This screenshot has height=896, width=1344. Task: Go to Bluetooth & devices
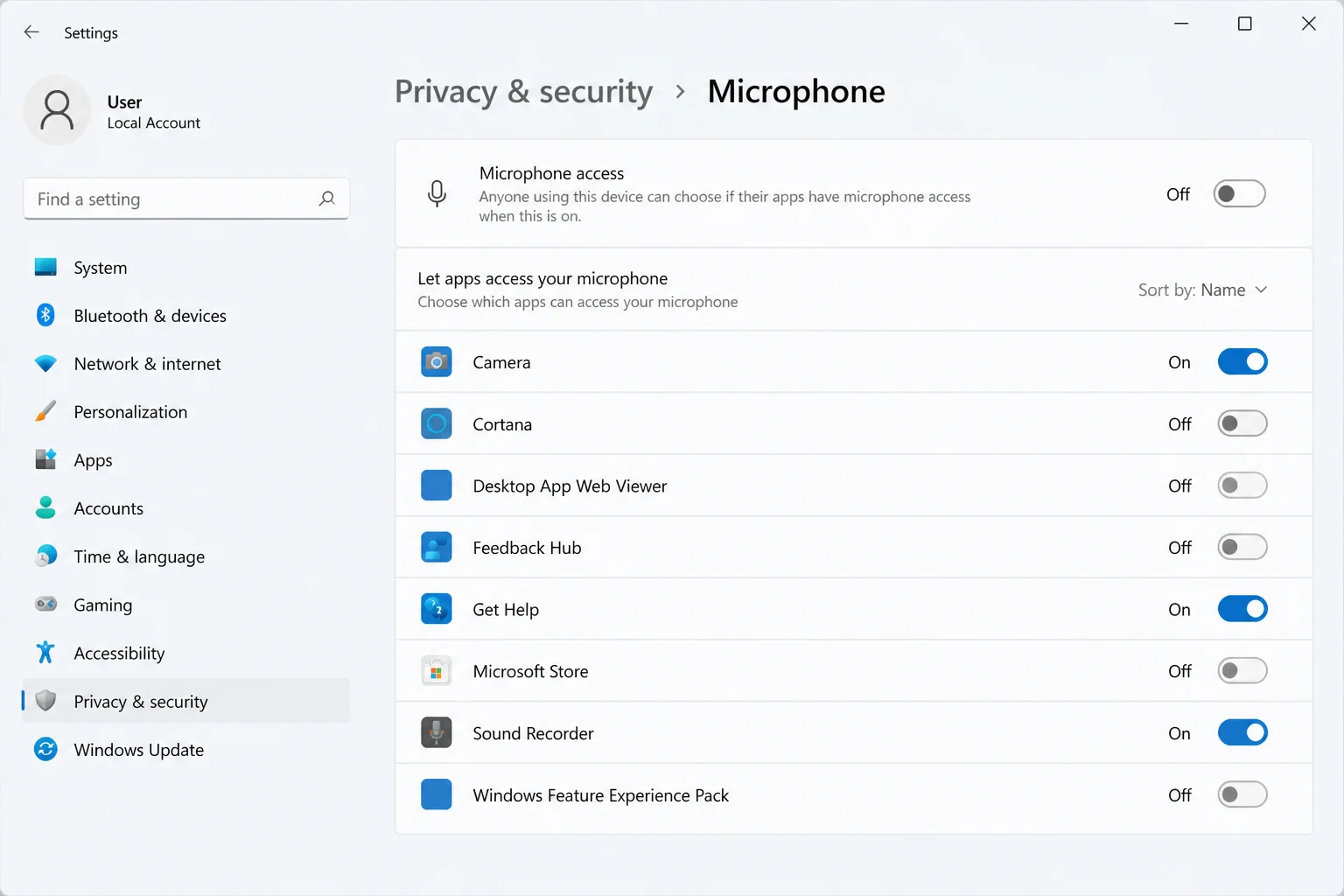tap(186, 315)
